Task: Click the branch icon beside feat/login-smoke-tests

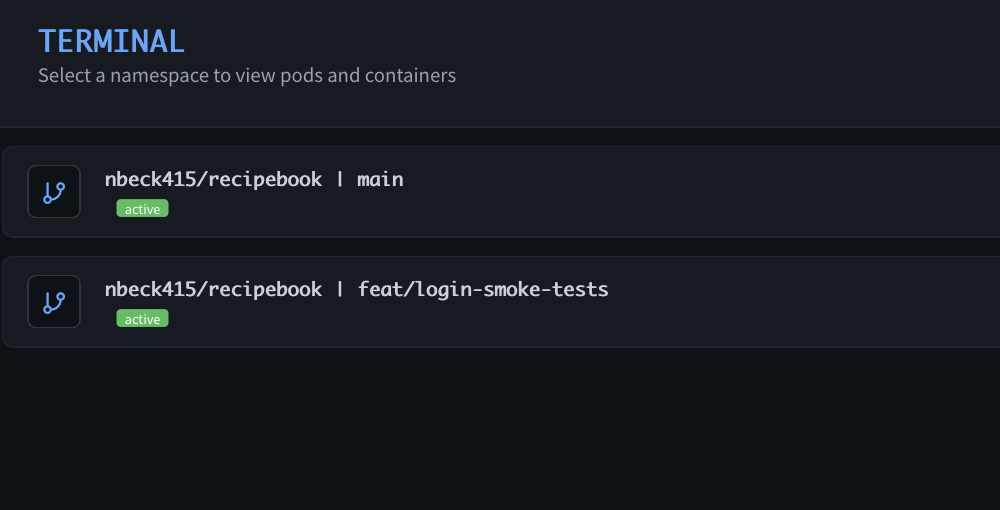Action: [x=54, y=302]
